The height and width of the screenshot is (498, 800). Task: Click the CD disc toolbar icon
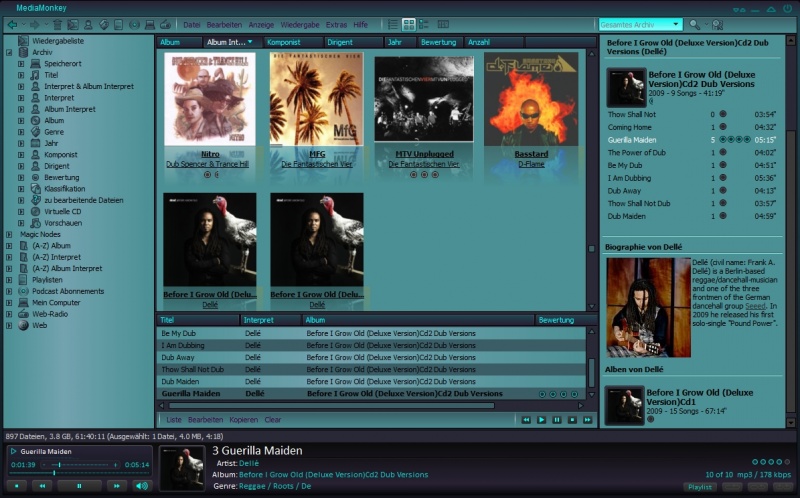pyautogui.click(x=134, y=24)
